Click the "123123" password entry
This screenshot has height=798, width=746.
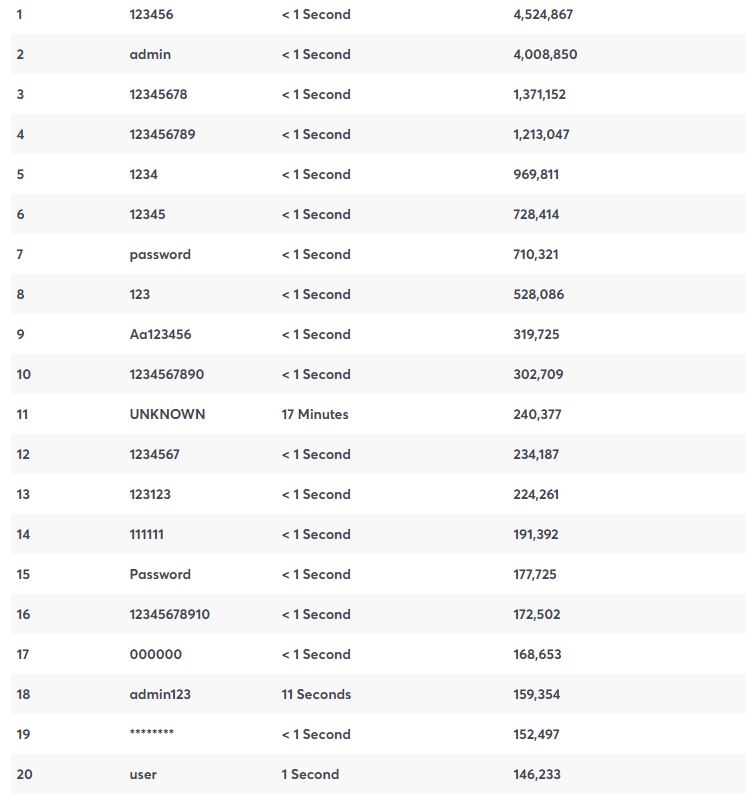(x=150, y=494)
